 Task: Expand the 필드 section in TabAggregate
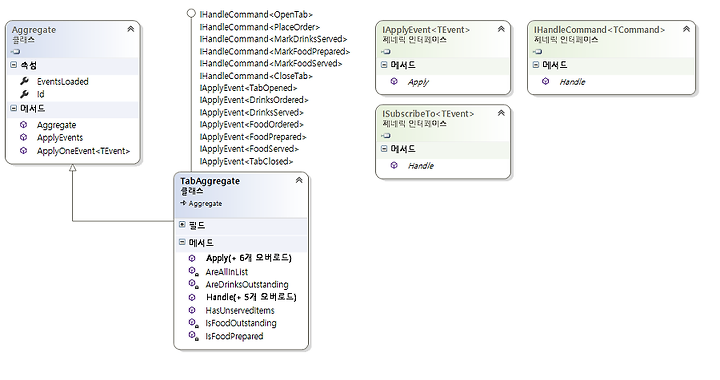click(x=182, y=224)
